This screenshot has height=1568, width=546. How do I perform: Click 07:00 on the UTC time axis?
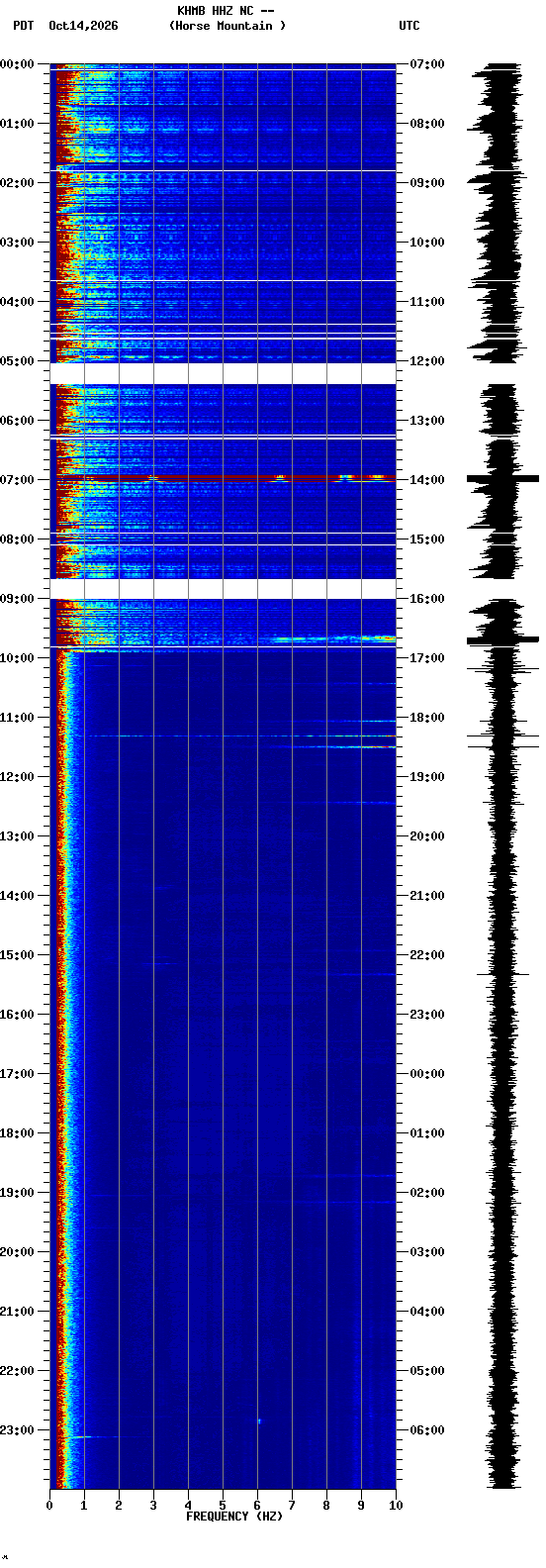click(x=427, y=64)
